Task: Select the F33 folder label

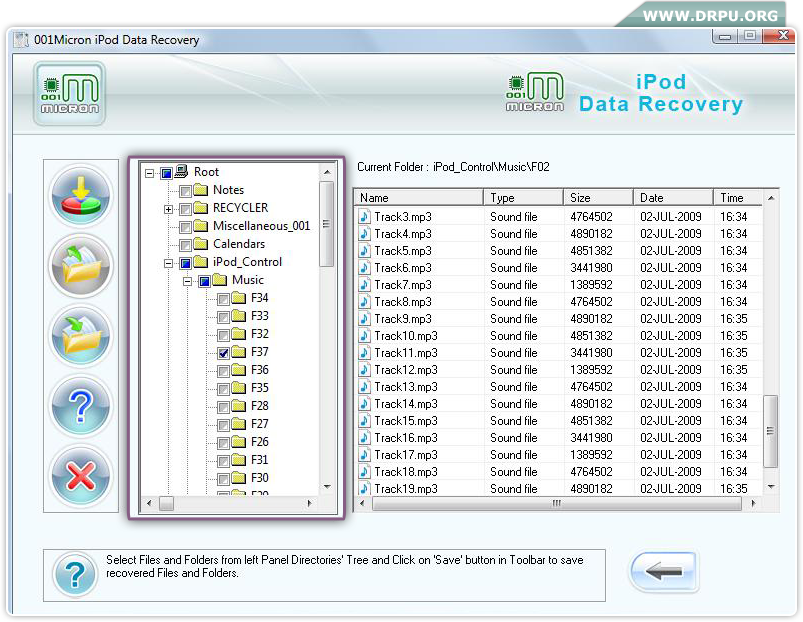Action: (x=260, y=316)
